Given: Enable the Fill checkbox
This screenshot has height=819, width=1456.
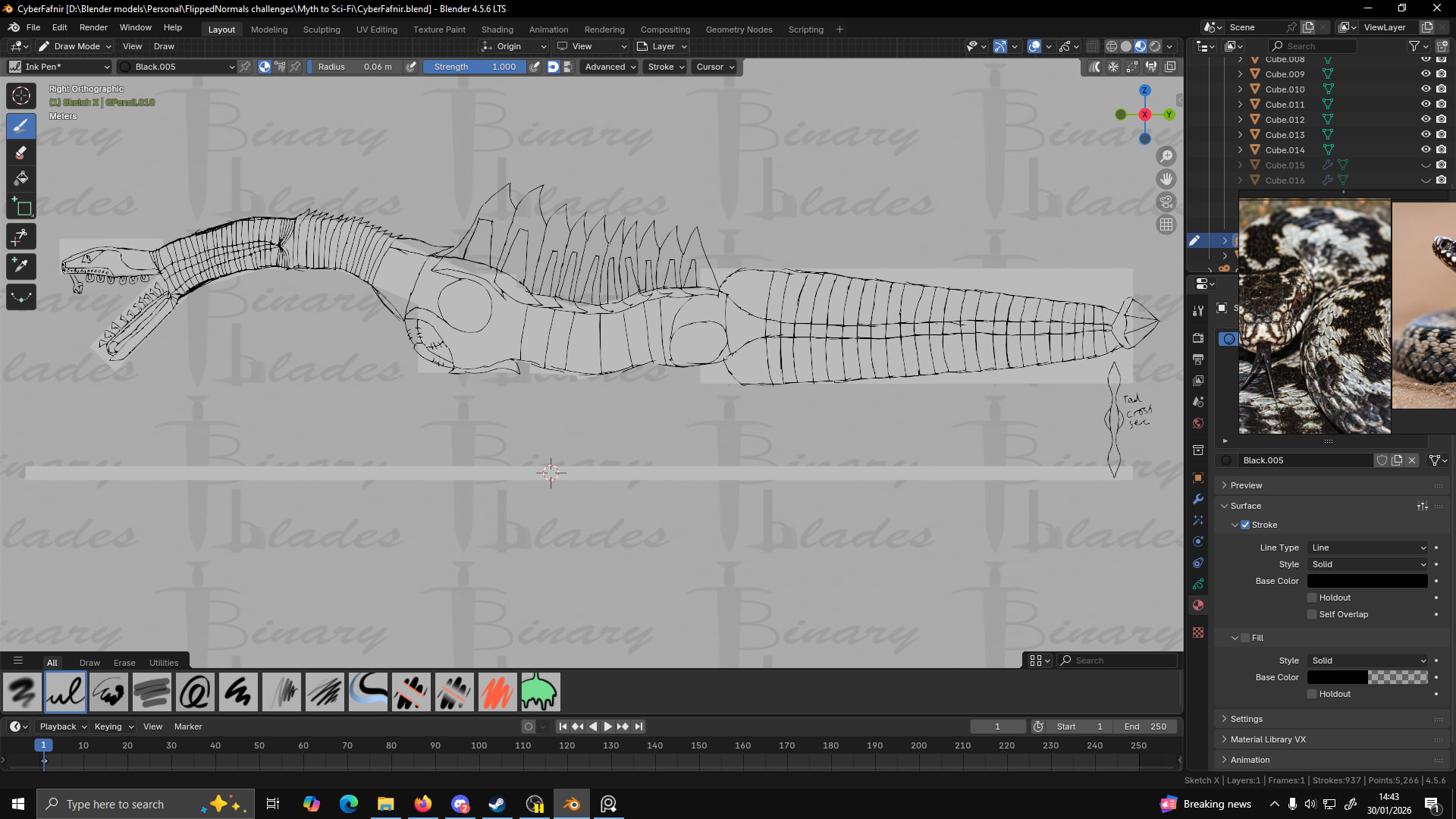Looking at the screenshot, I should (1245, 638).
